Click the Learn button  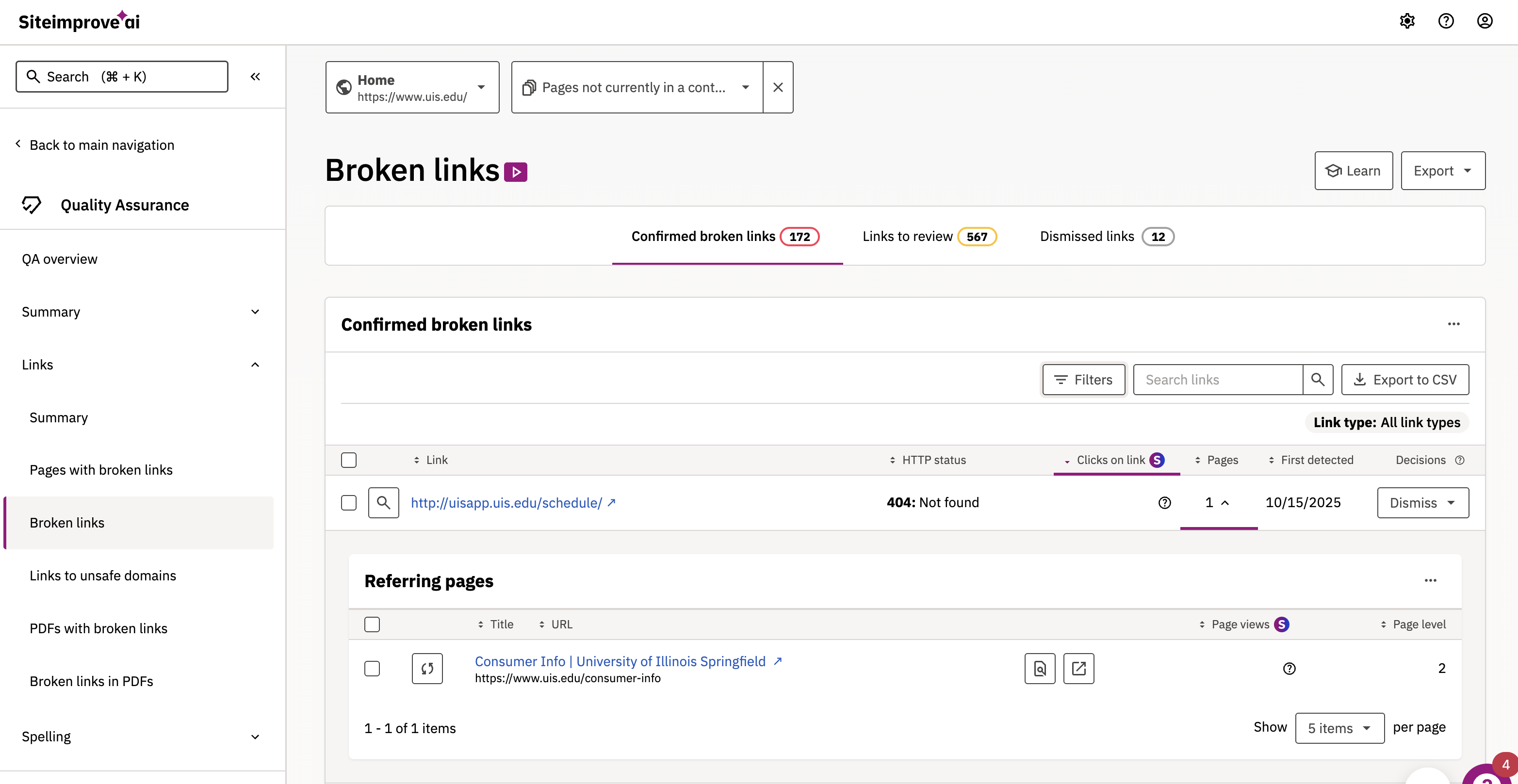tap(1353, 170)
